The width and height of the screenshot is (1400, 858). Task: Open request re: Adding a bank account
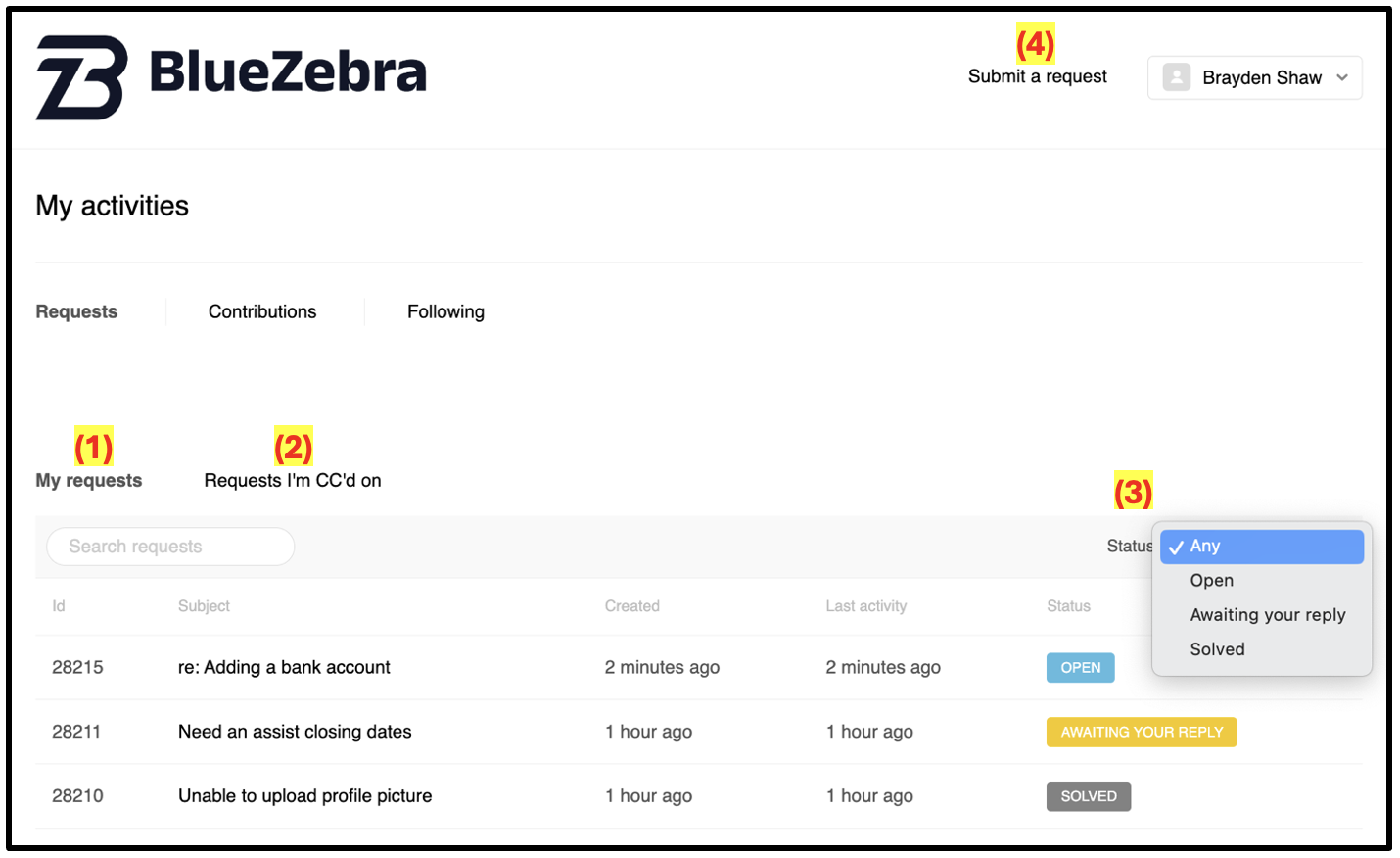coord(284,667)
